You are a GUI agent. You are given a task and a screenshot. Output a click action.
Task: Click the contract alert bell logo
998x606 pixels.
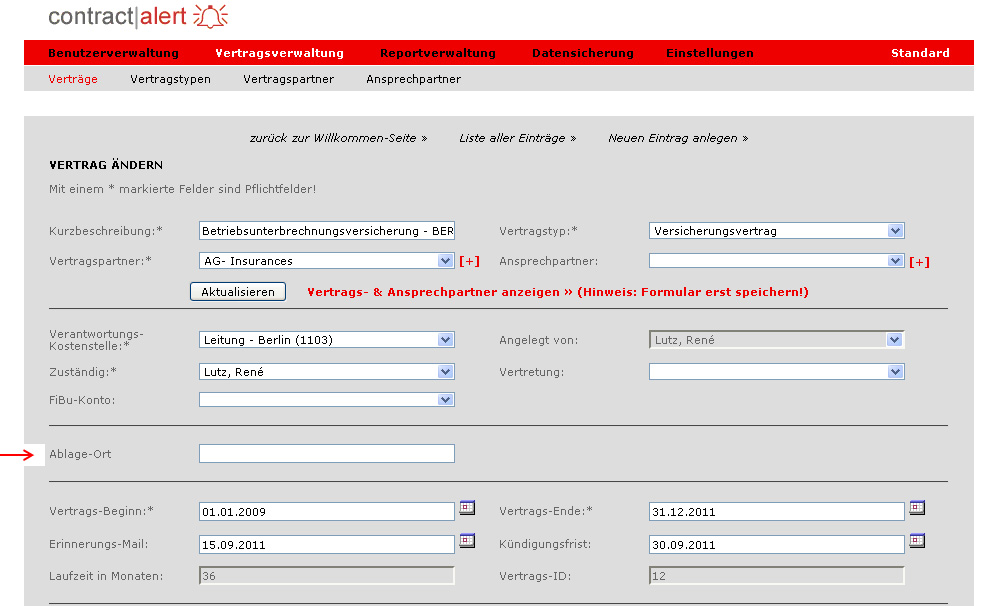coord(210,17)
